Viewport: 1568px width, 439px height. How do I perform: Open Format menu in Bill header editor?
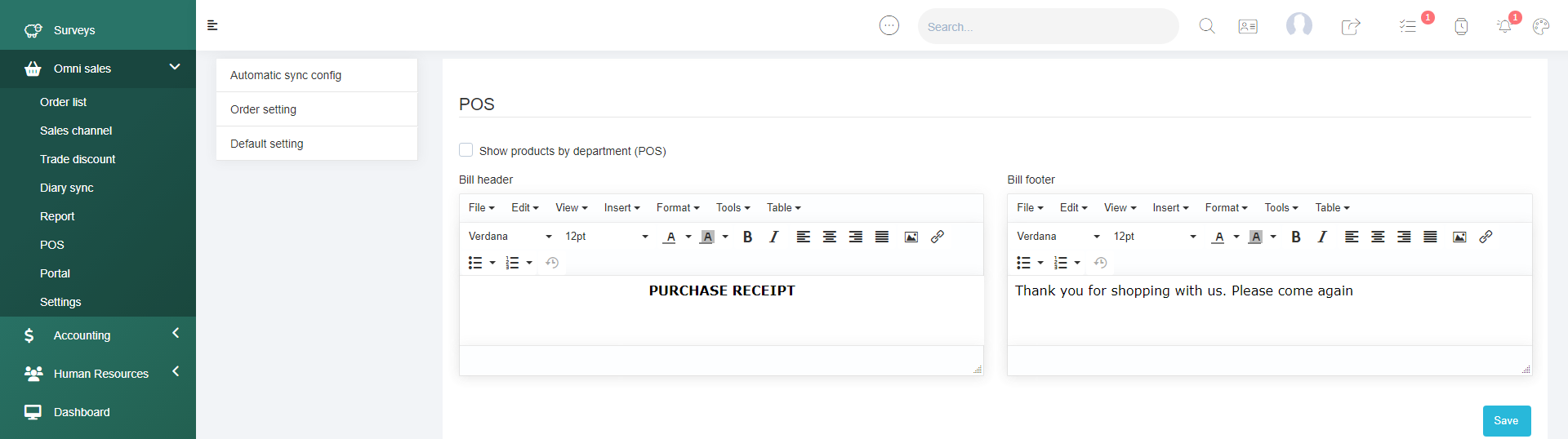pos(677,208)
